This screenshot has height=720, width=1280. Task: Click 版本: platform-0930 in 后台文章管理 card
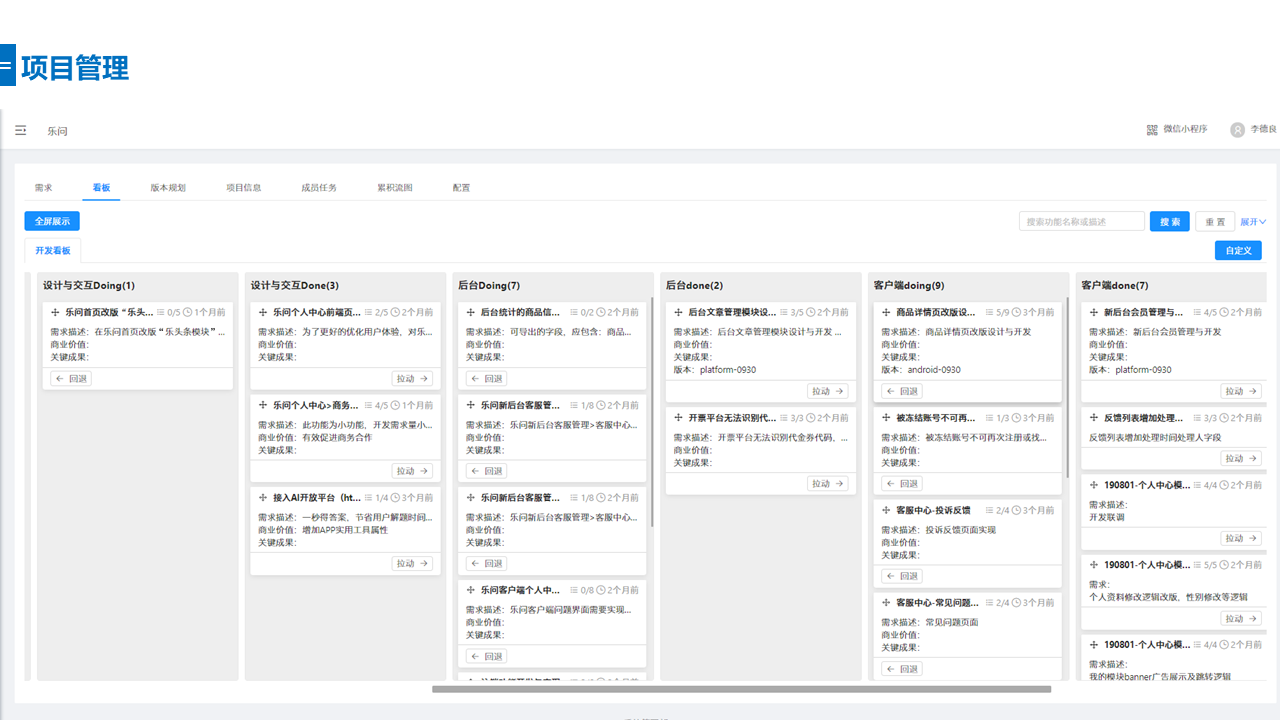(x=714, y=370)
